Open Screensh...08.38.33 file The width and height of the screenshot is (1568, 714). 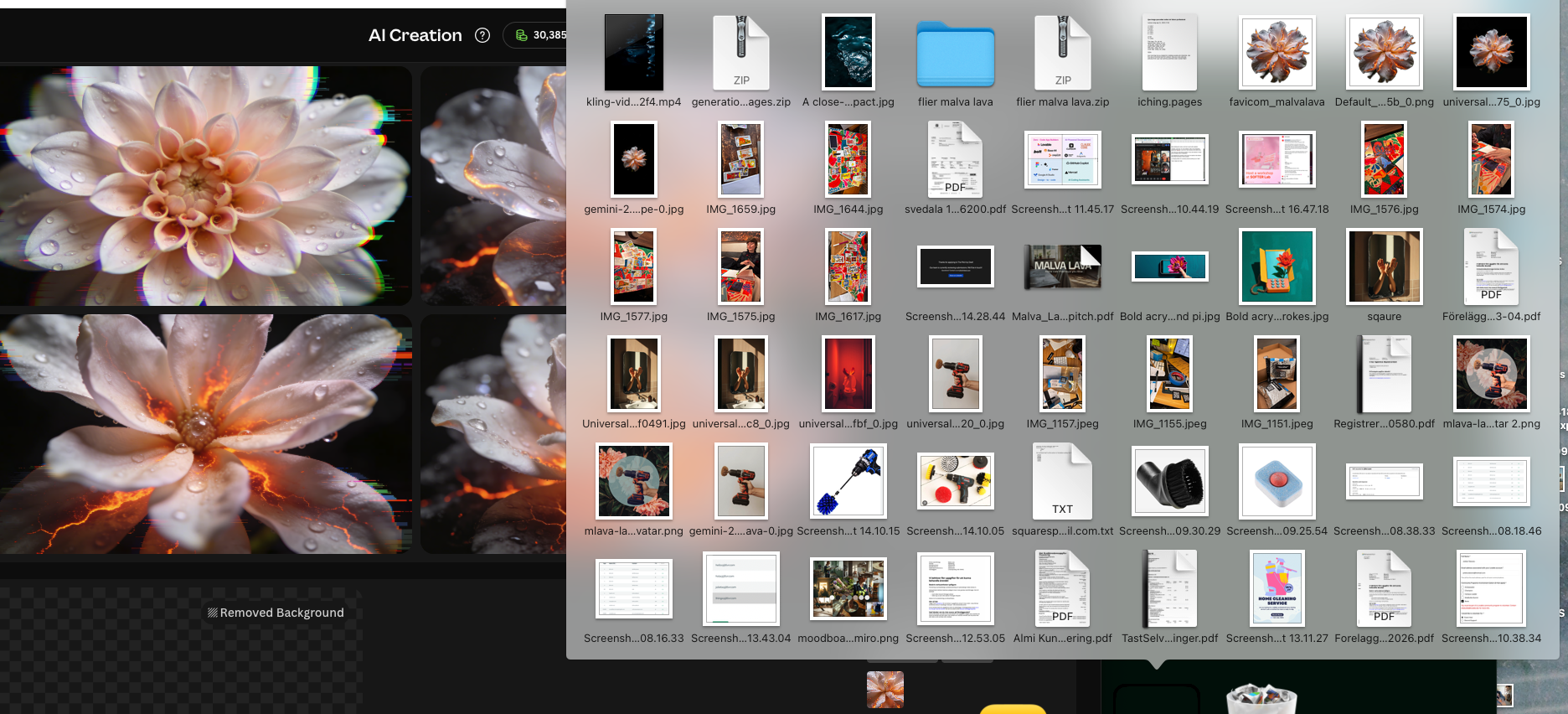point(1385,481)
